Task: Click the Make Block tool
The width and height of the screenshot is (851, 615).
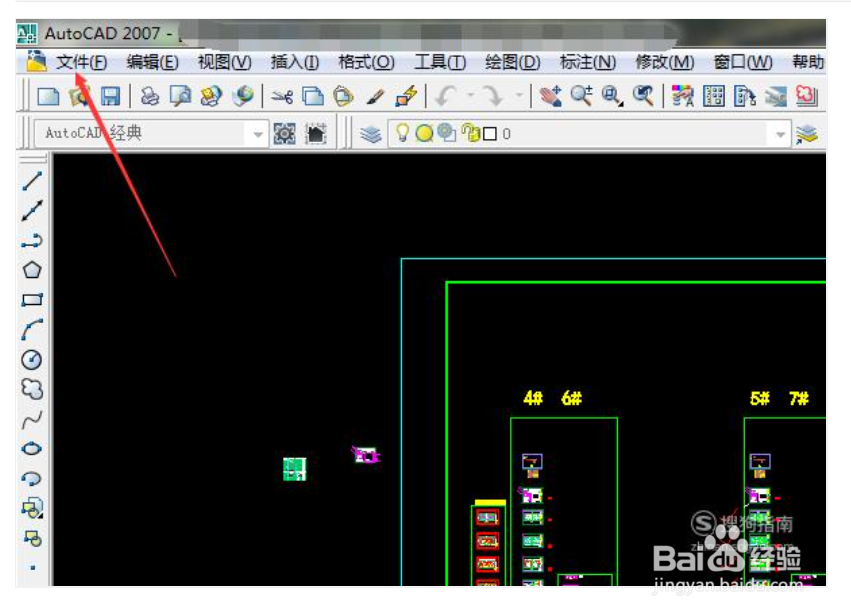Action: [33, 538]
